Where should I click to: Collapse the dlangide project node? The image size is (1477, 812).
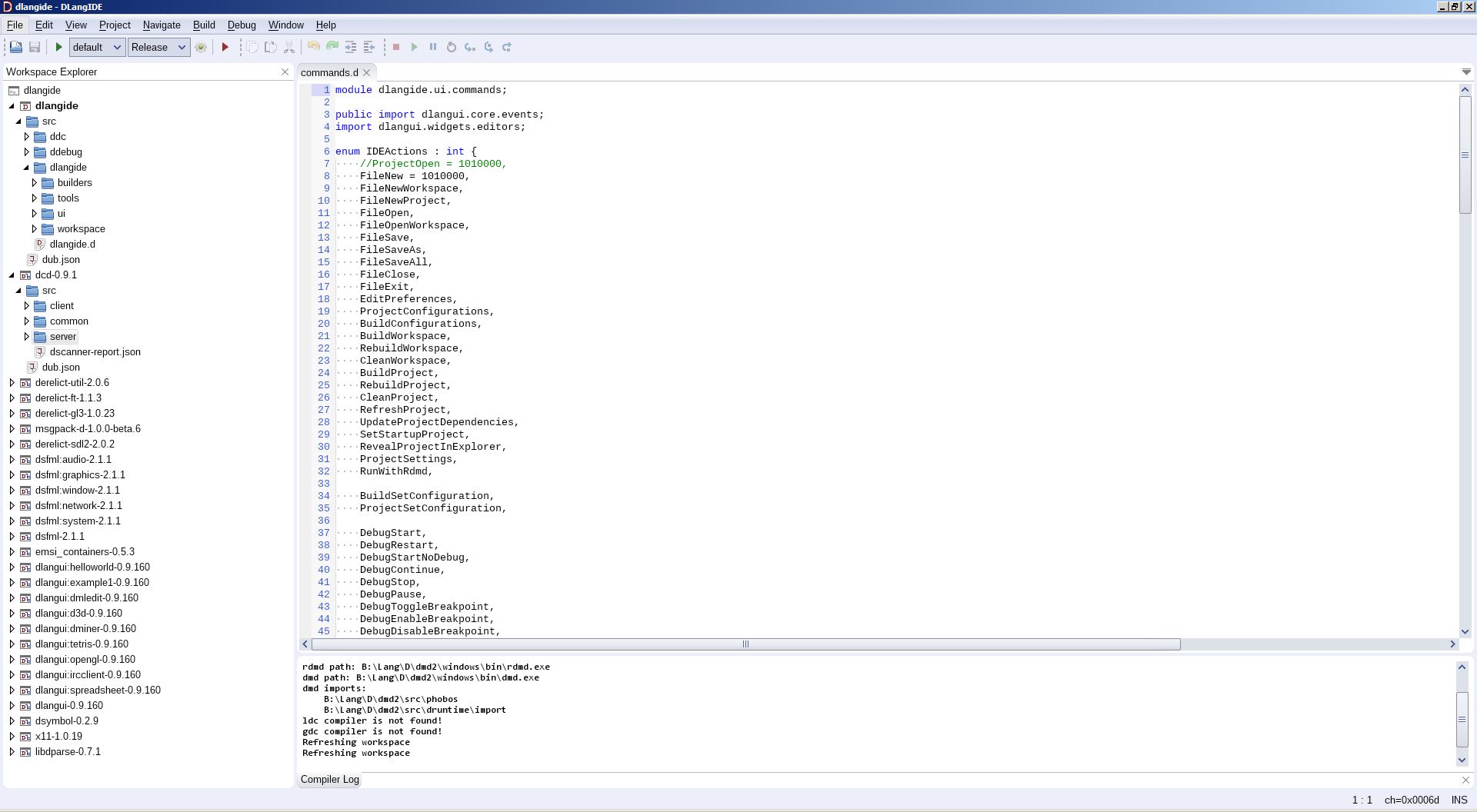[12, 105]
